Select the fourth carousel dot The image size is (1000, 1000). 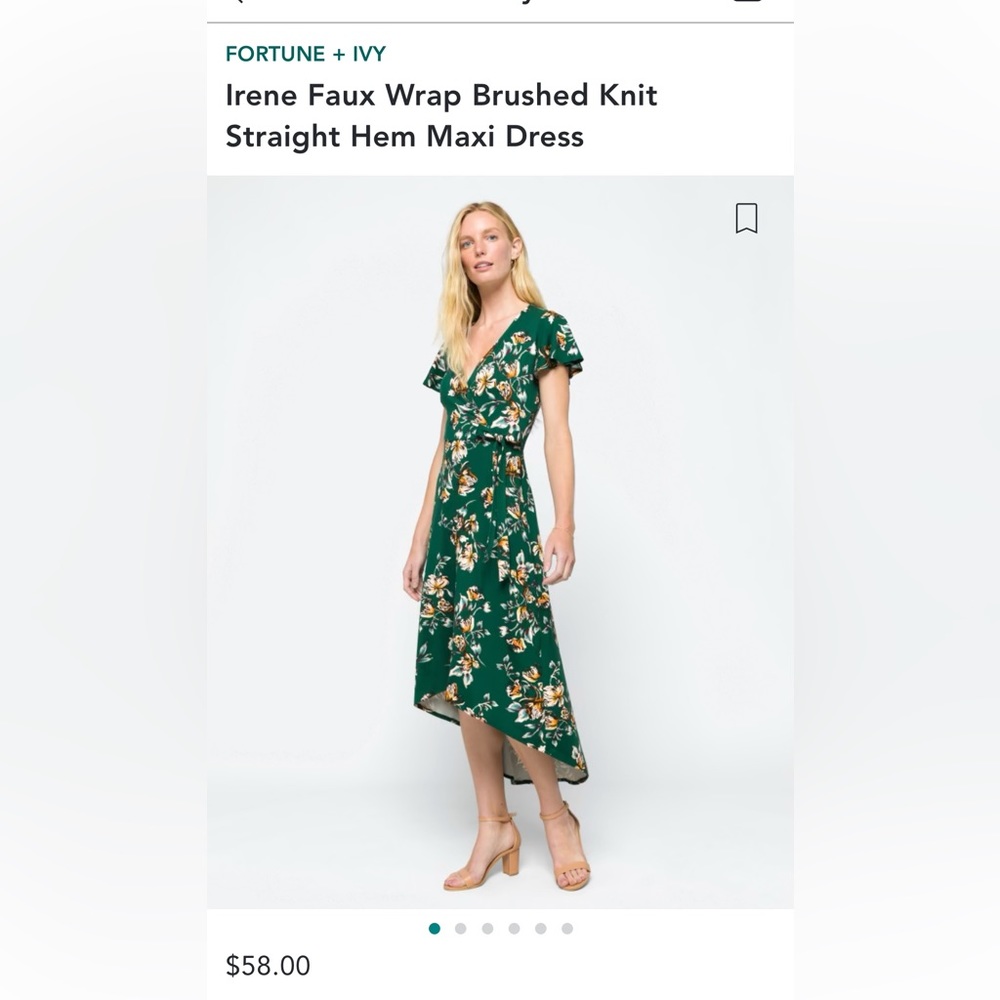click(x=513, y=928)
